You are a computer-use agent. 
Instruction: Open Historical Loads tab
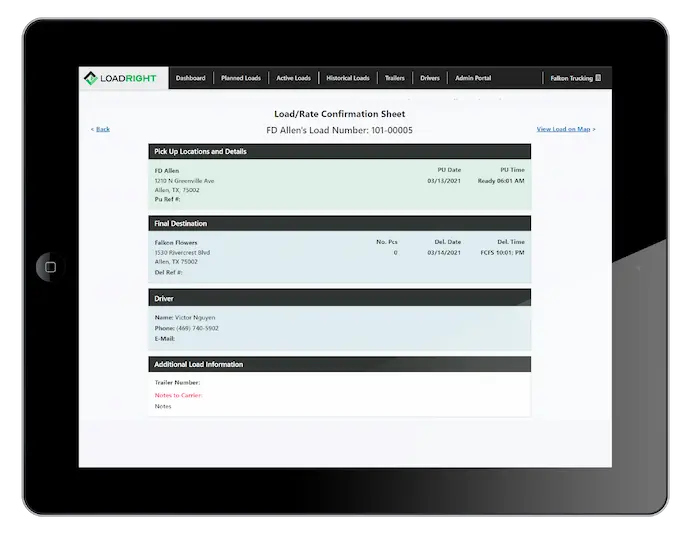[x=348, y=78]
